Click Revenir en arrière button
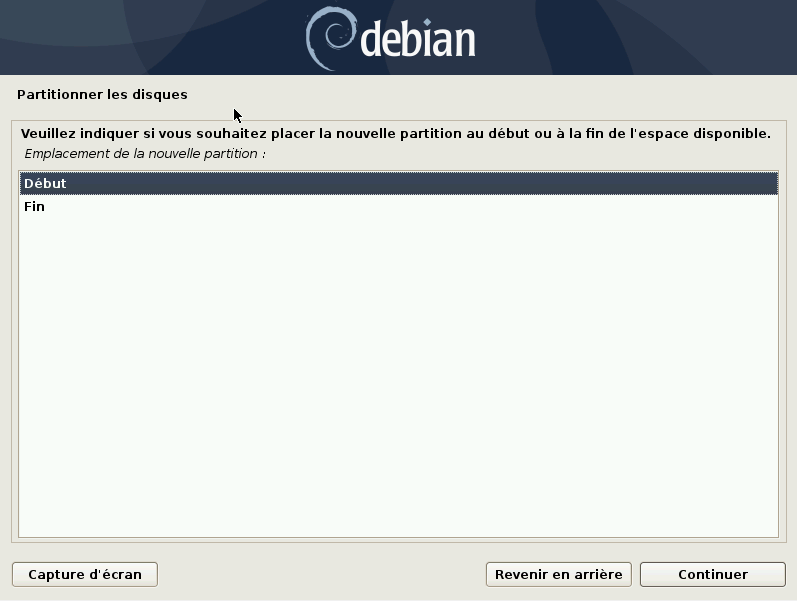The height and width of the screenshot is (601, 797). pyautogui.click(x=559, y=575)
